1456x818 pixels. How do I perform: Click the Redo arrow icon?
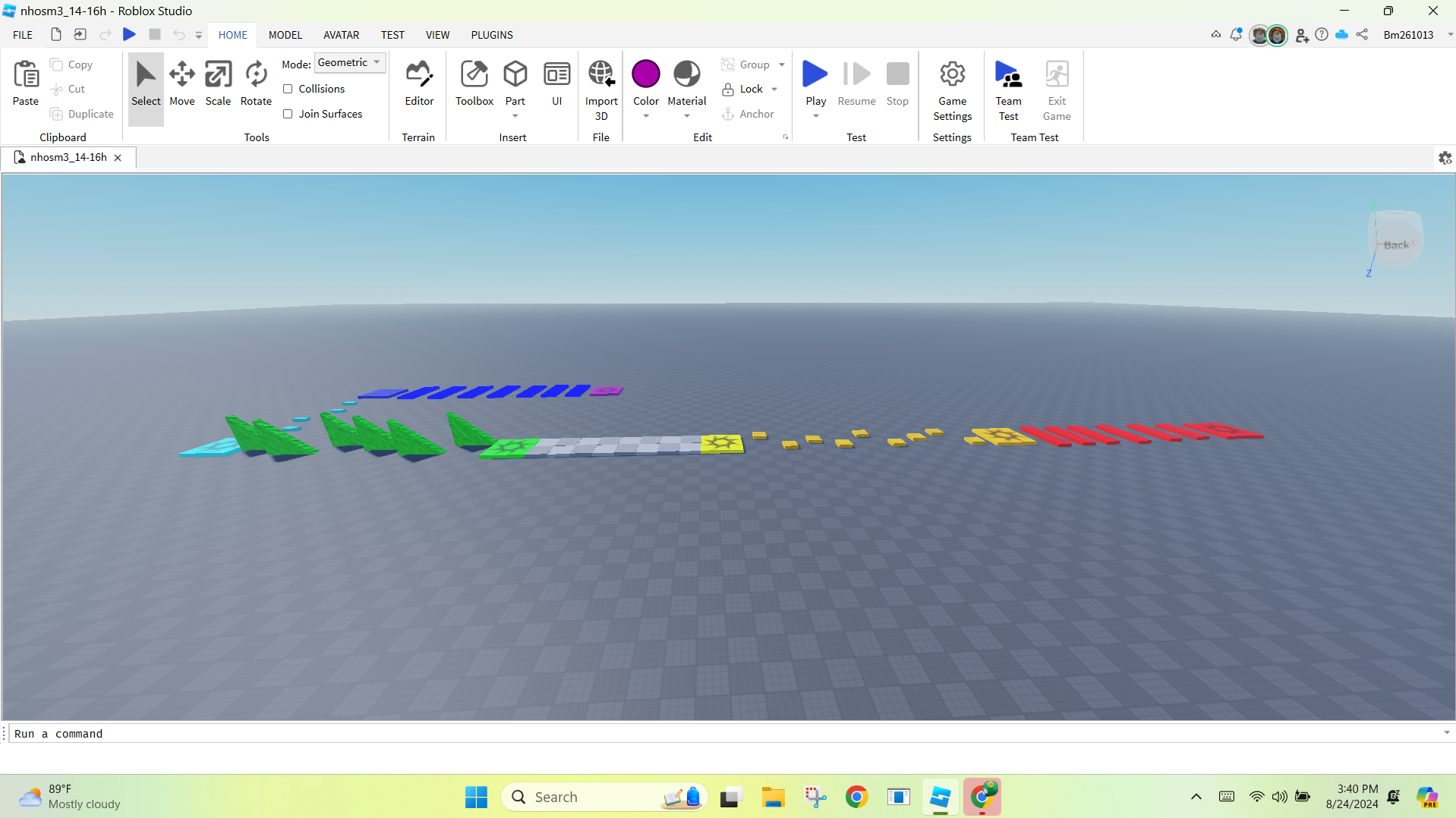click(106, 34)
